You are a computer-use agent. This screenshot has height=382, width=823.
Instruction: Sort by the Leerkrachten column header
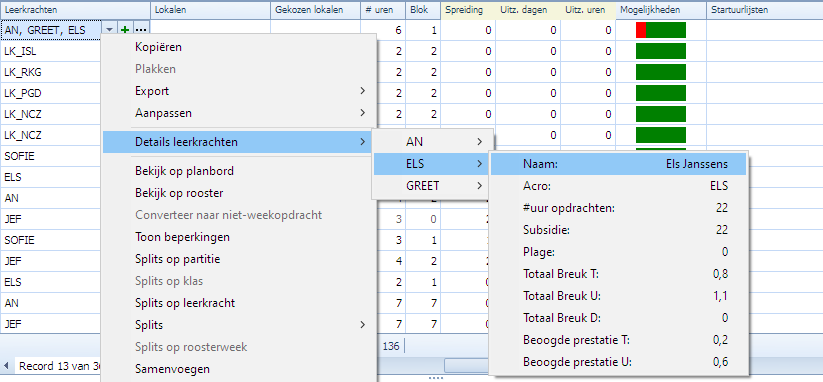click(77, 10)
